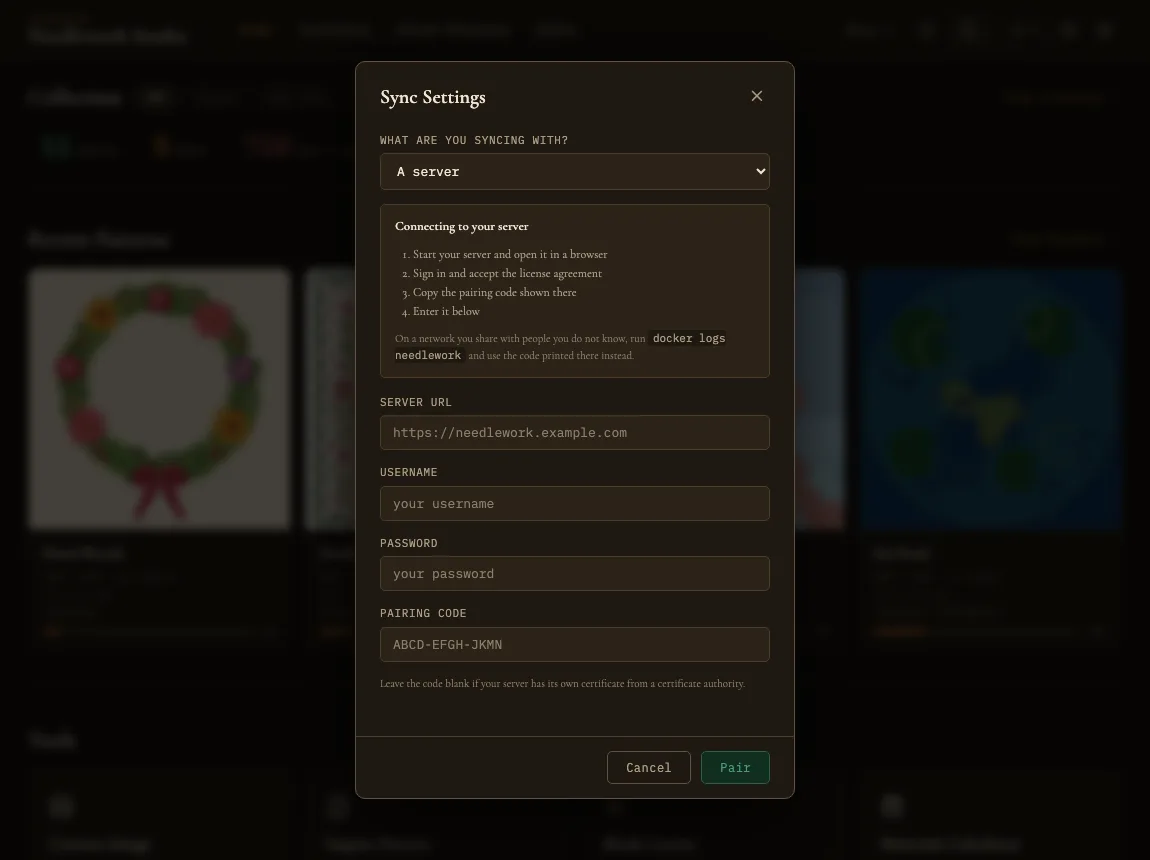Select the Password input box
1150x860 pixels.
tap(574, 573)
